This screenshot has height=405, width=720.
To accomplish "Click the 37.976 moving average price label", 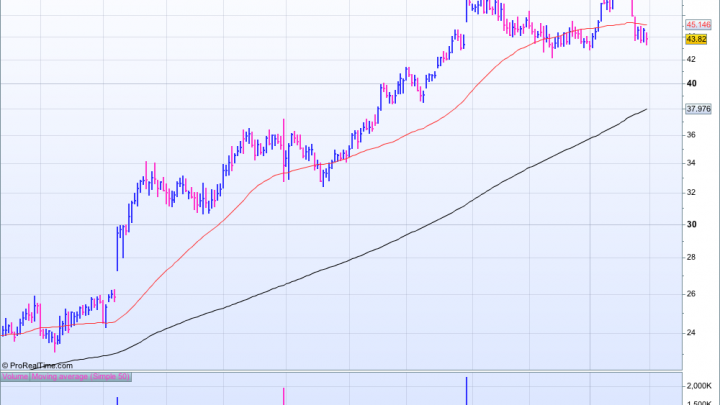I will click(698, 109).
